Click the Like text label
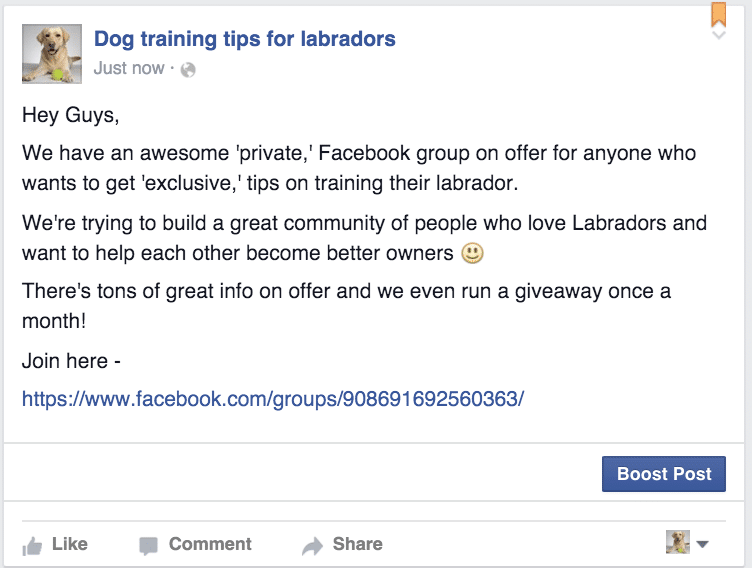This screenshot has height=568, width=752. click(x=70, y=544)
